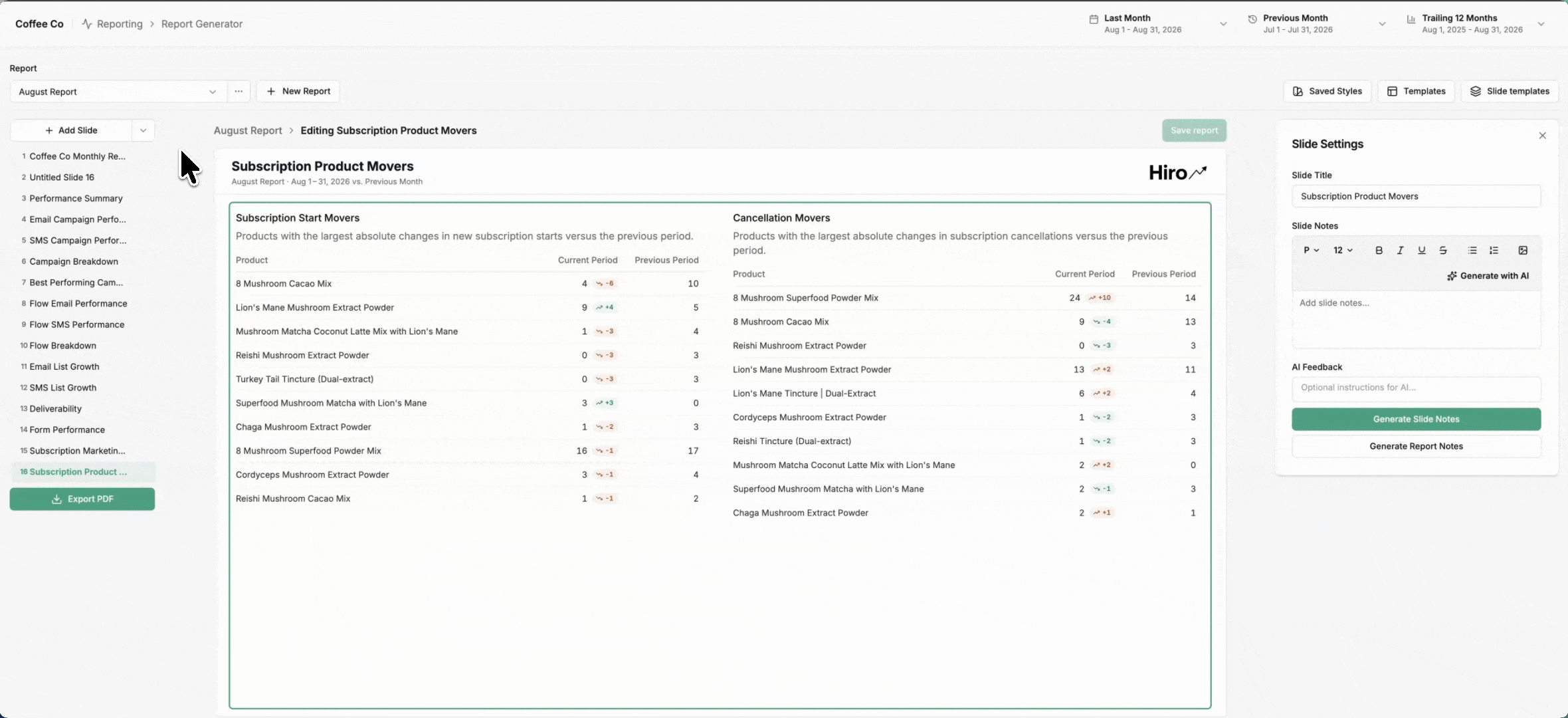Create a New Report

click(298, 92)
